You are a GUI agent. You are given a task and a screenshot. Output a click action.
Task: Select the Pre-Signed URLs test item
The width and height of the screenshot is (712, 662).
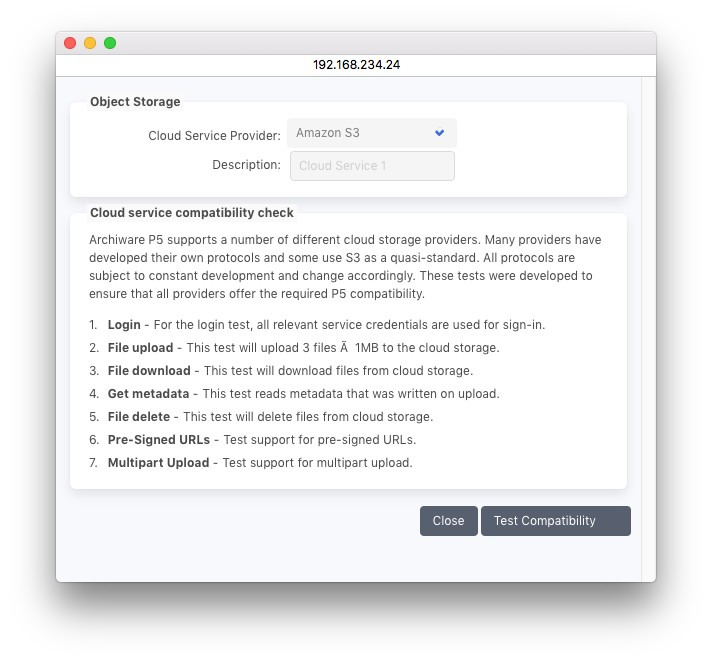[x=159, y=440]
